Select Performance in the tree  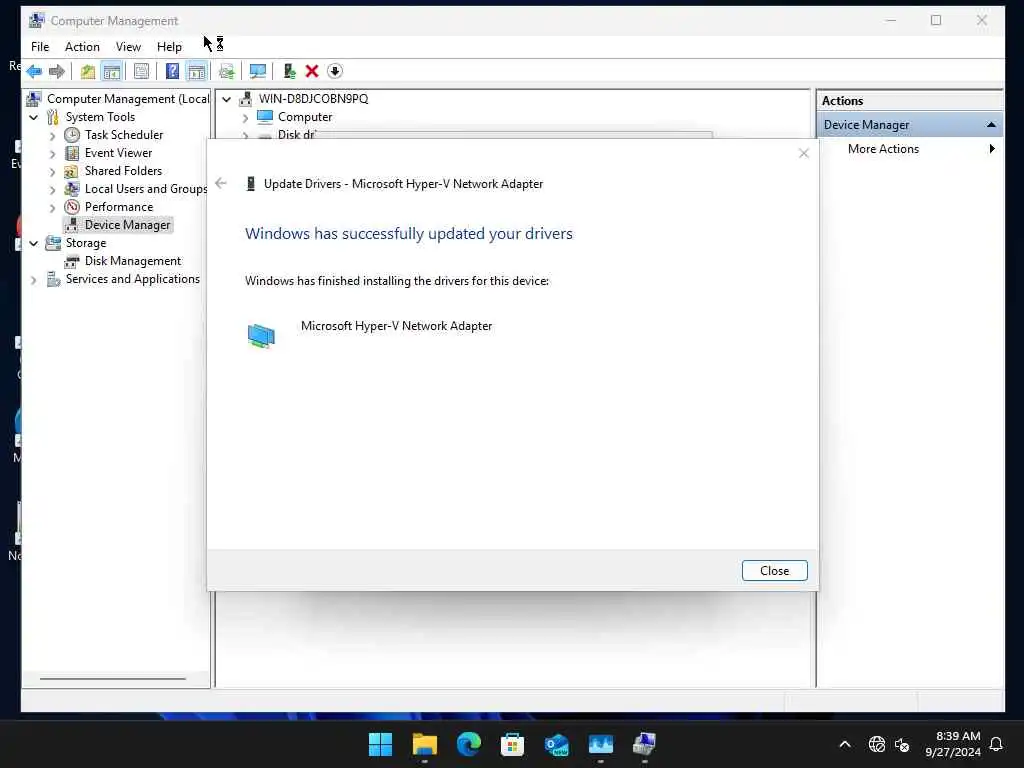click(x=119, y=206)
